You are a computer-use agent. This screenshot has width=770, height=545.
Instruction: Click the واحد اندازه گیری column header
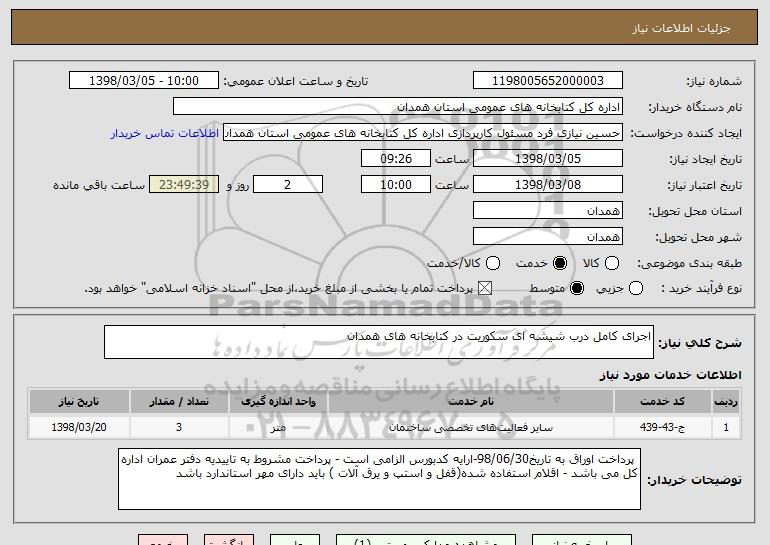point(278,402)
